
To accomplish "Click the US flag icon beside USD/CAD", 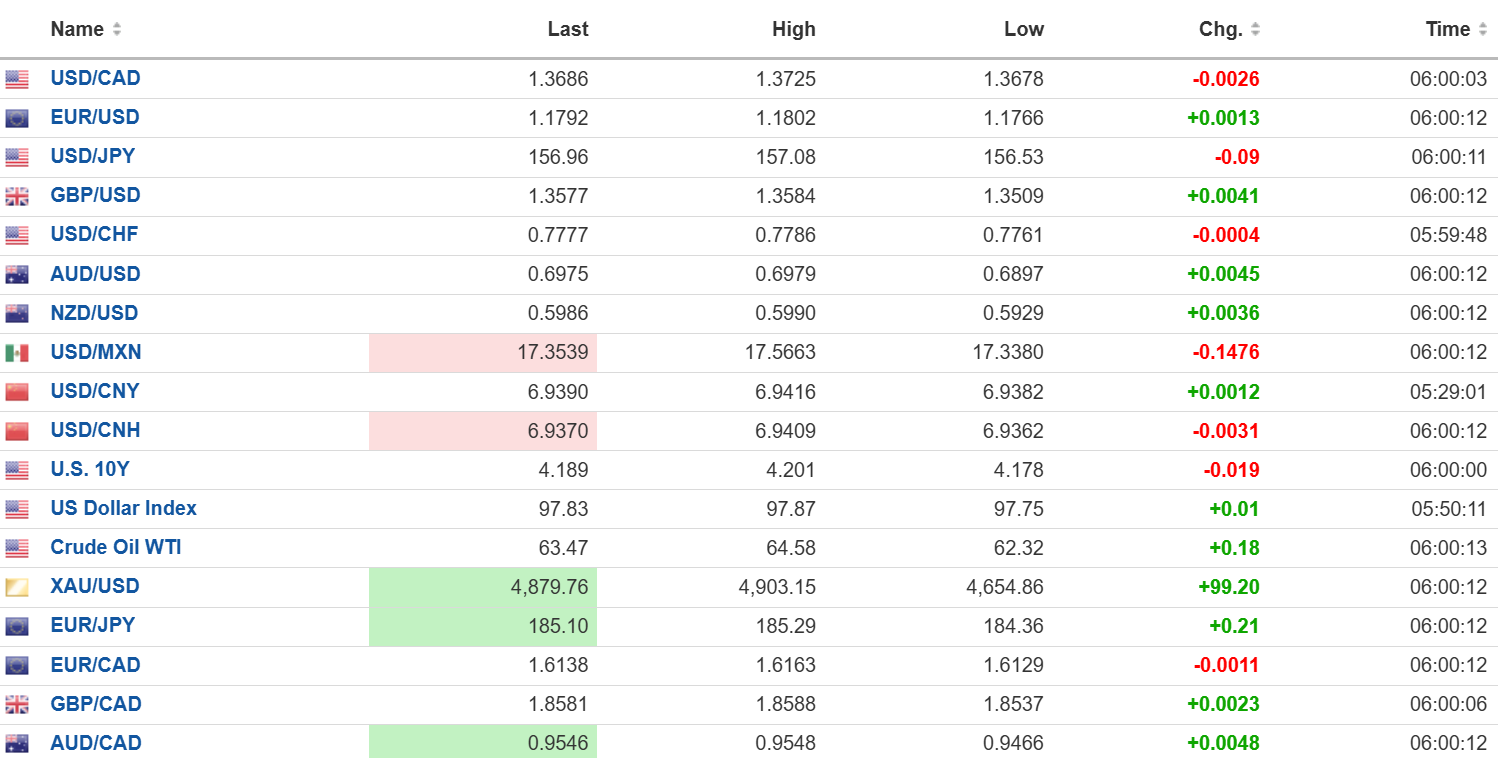I will click(x=17, y=79).
